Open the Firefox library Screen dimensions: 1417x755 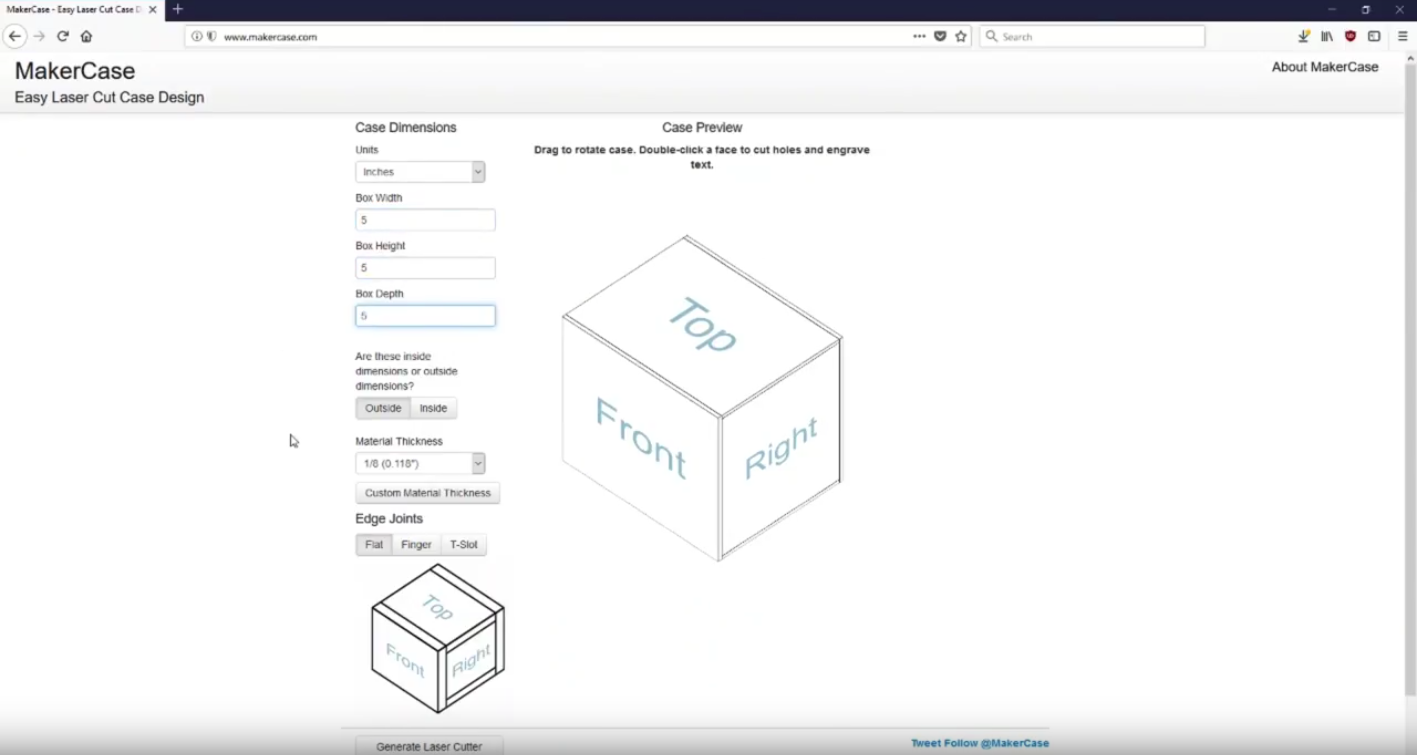point(1327,36)
